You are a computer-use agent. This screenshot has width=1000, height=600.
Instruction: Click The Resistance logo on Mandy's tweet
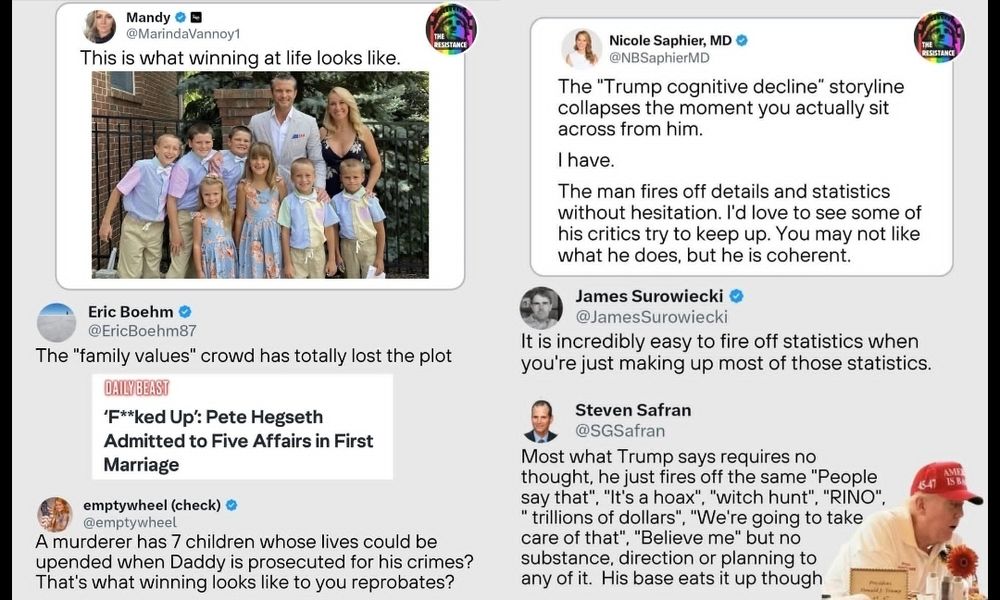coord(451,29)
